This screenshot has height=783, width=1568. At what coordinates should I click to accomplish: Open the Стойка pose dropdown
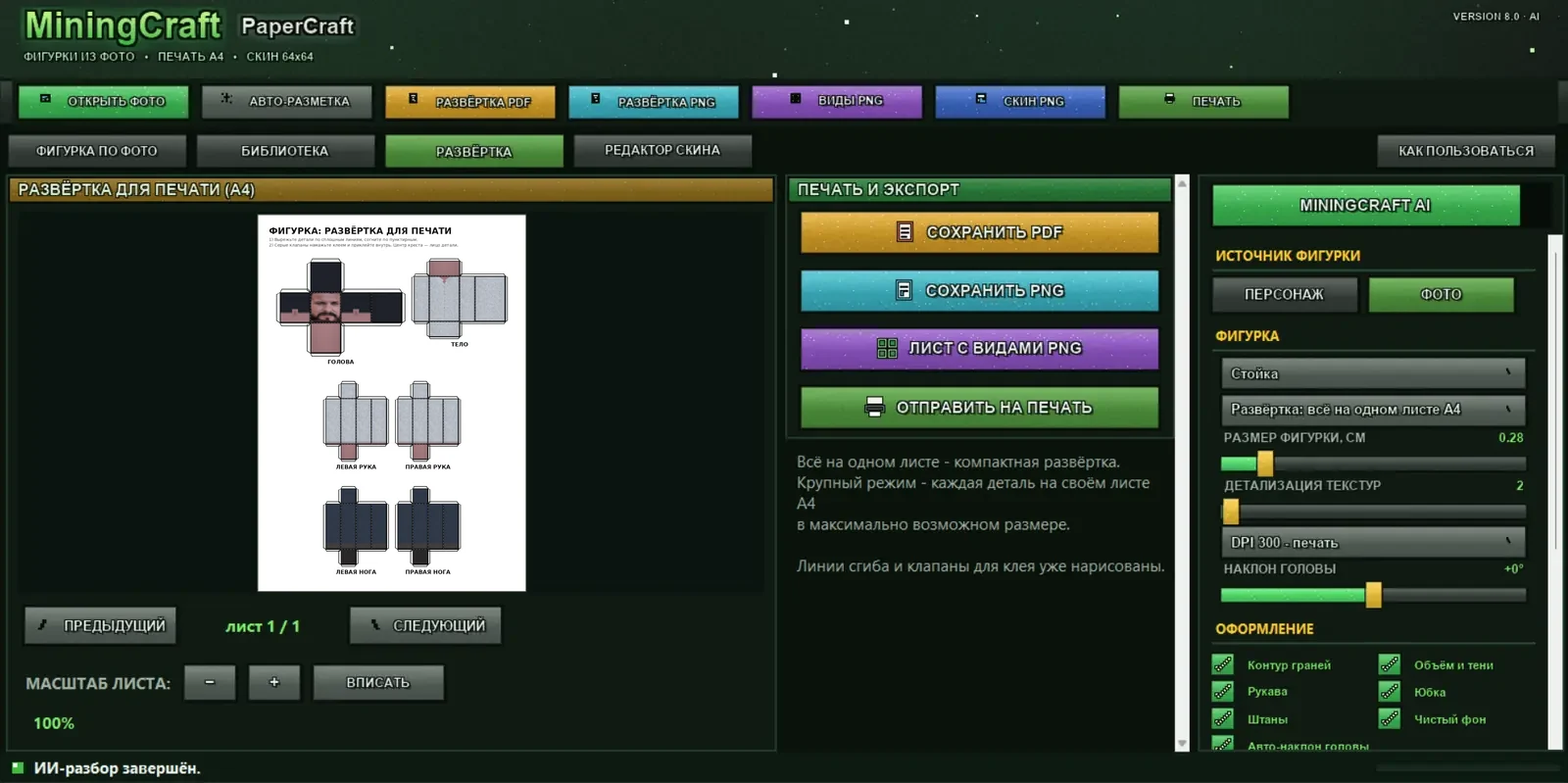(1372, 373)
